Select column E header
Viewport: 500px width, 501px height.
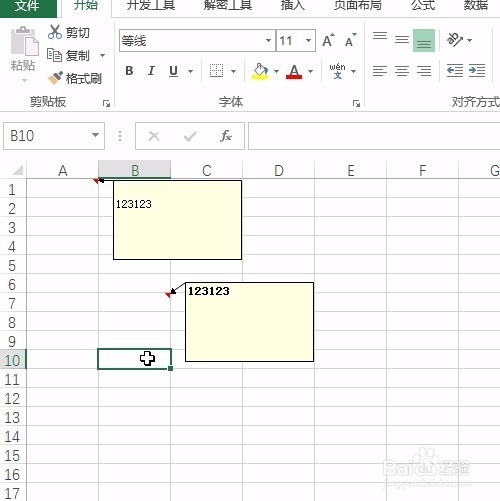click(351, 170)
